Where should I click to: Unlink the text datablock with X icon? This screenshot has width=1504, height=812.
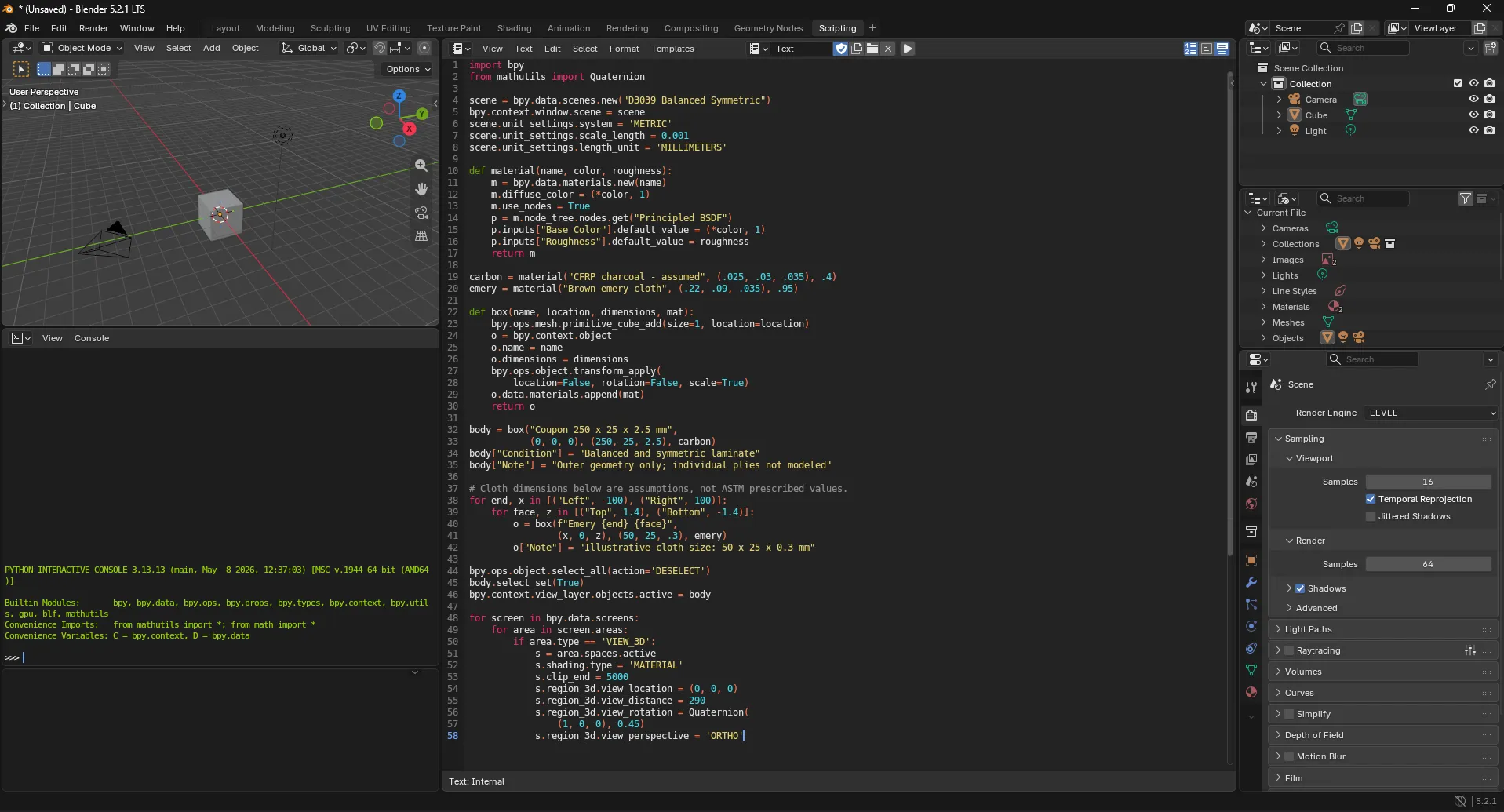click(888, 49)
